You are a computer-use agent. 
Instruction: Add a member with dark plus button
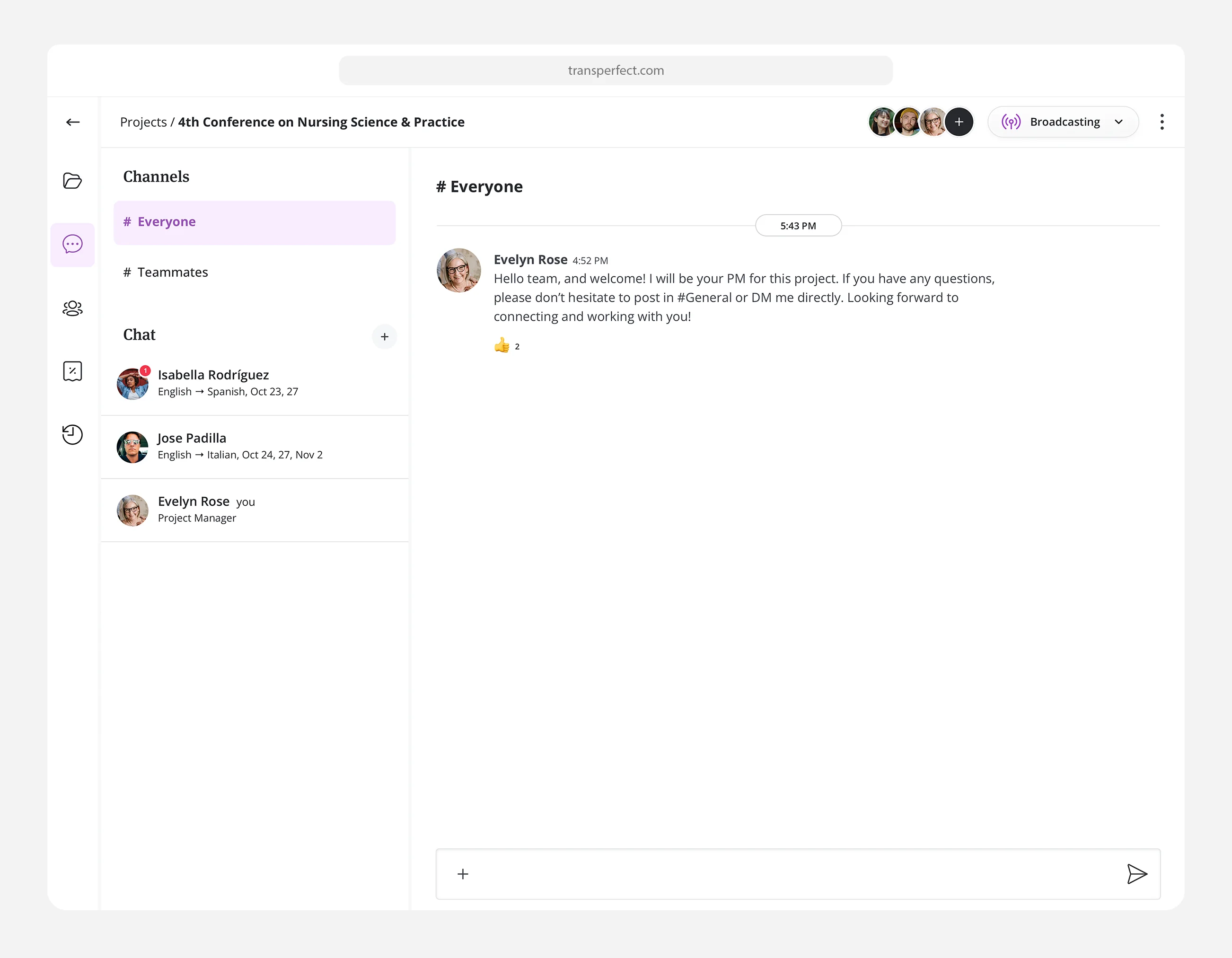click(959, 122)
